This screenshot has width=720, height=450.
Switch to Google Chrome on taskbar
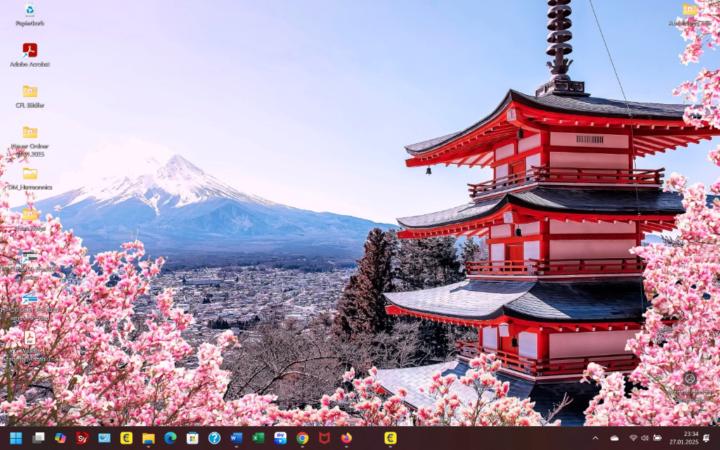pos(302,438)
